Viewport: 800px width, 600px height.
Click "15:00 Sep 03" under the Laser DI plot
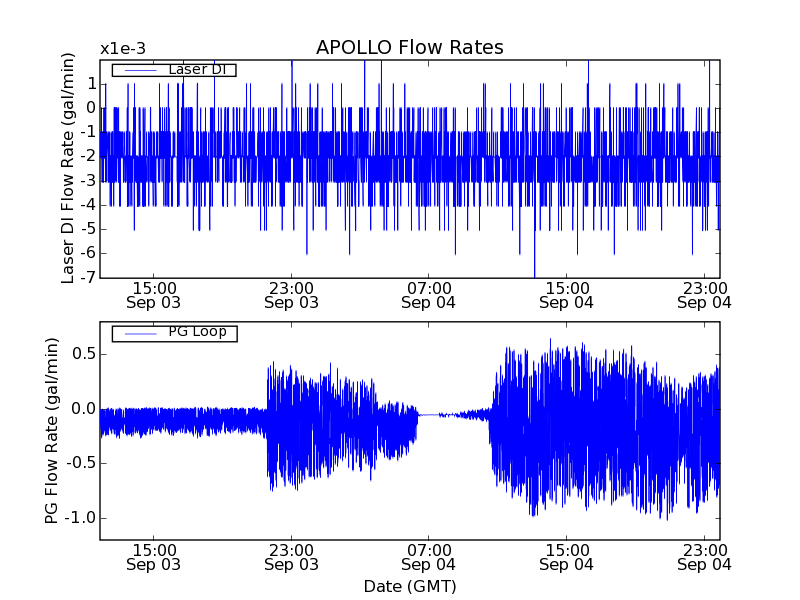point(154,295)
